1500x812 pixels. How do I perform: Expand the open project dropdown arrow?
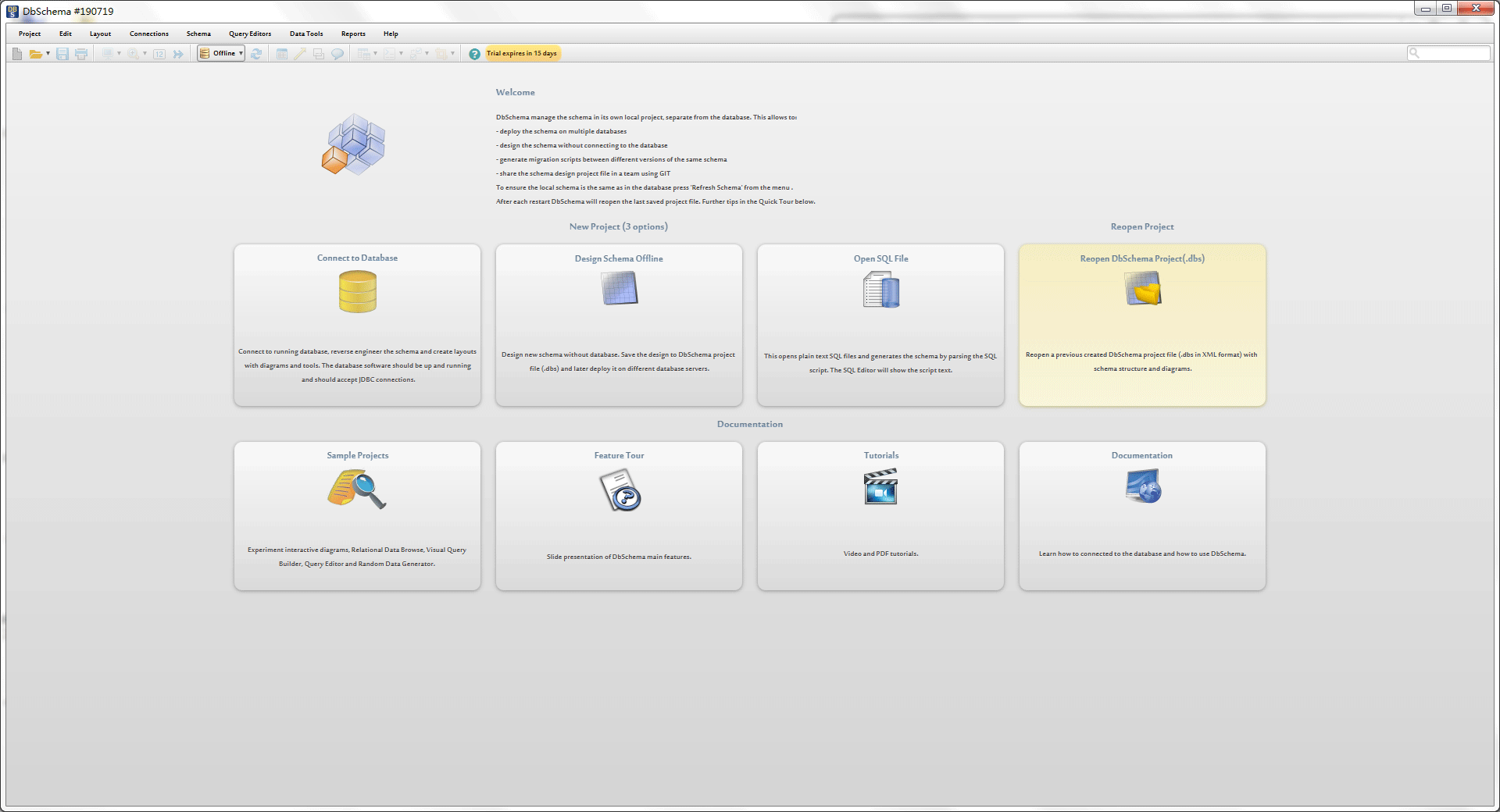48,54
